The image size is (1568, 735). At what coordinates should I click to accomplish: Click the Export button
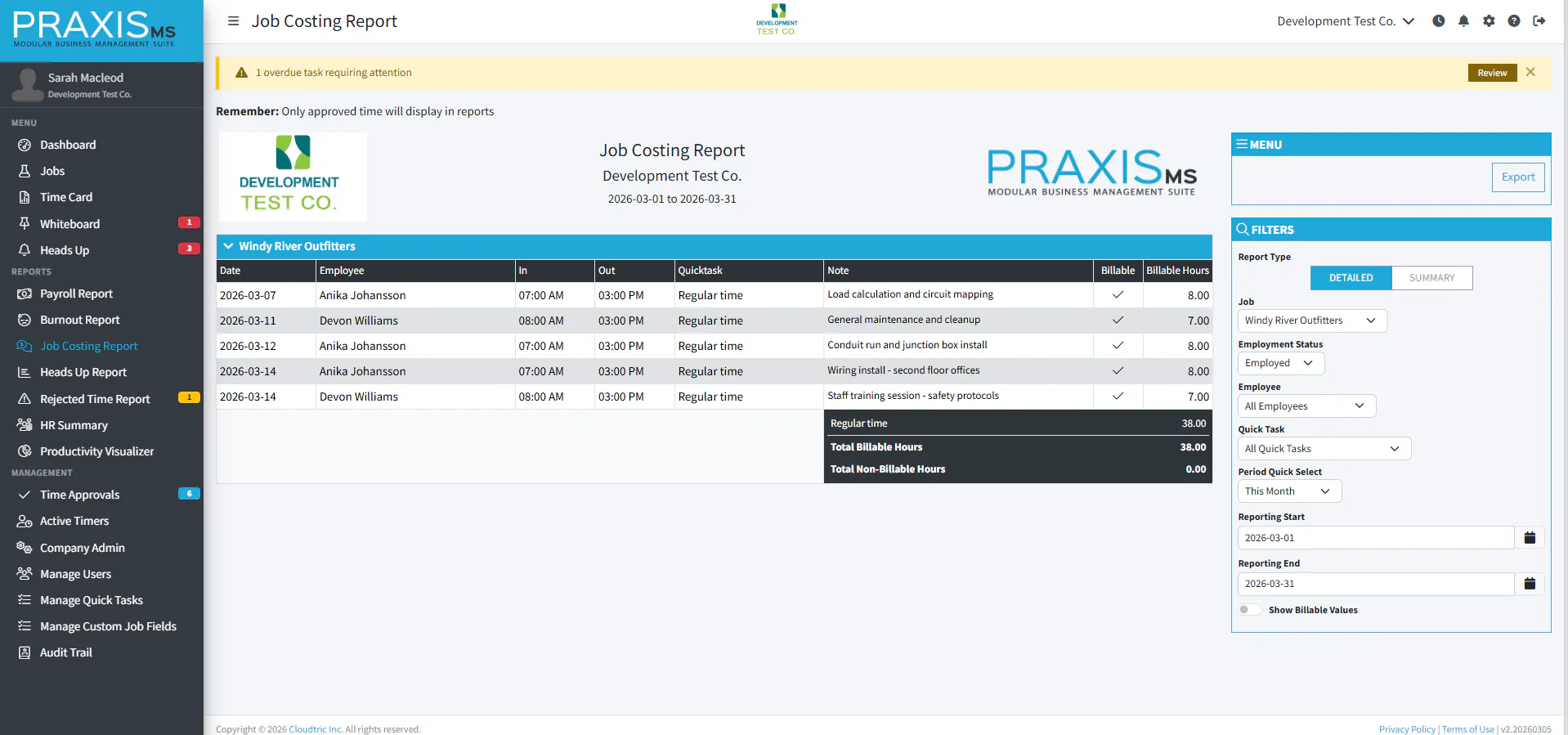pyautogui.click(x=1518, y=177)
